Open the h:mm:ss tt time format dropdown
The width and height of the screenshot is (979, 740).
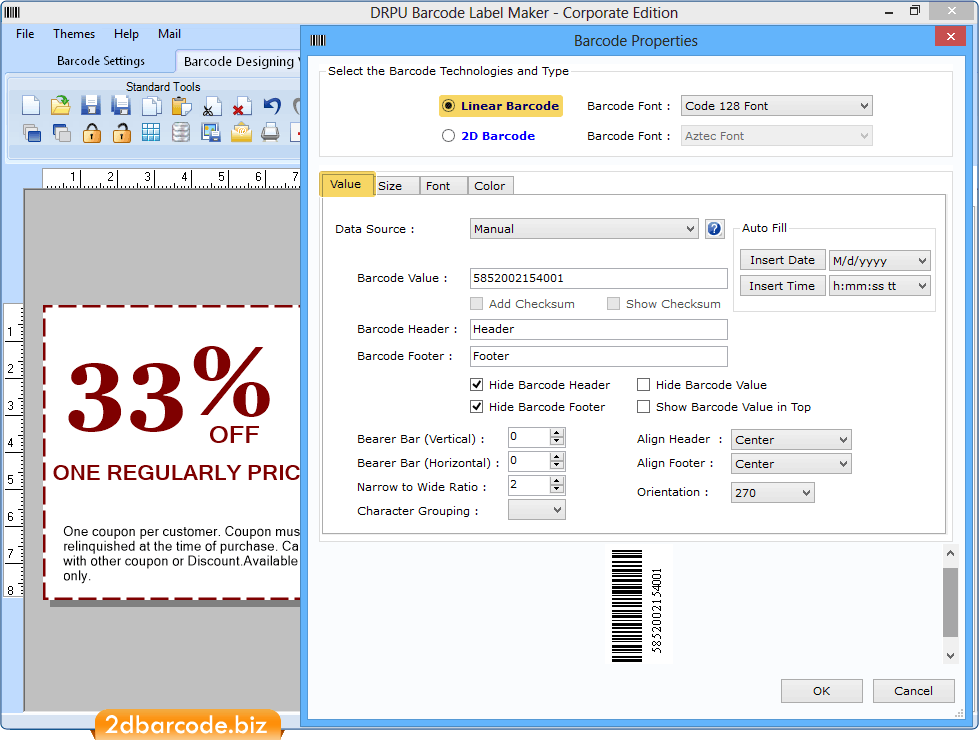pos(879,286)
